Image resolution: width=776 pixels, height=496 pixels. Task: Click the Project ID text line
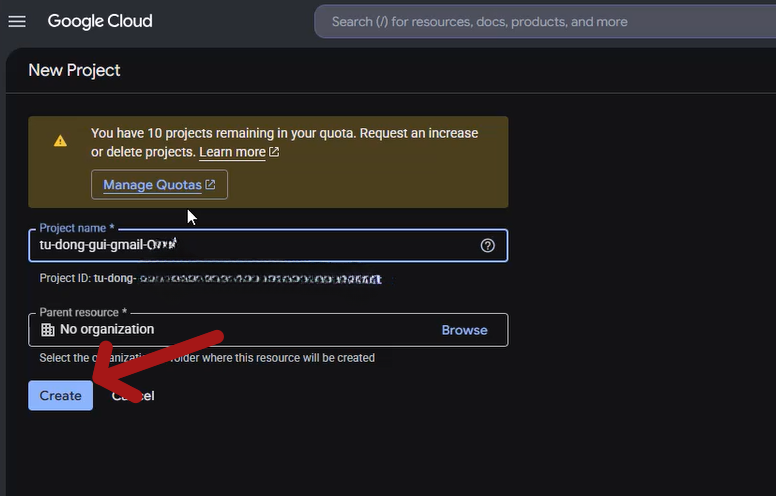[211, 279]
